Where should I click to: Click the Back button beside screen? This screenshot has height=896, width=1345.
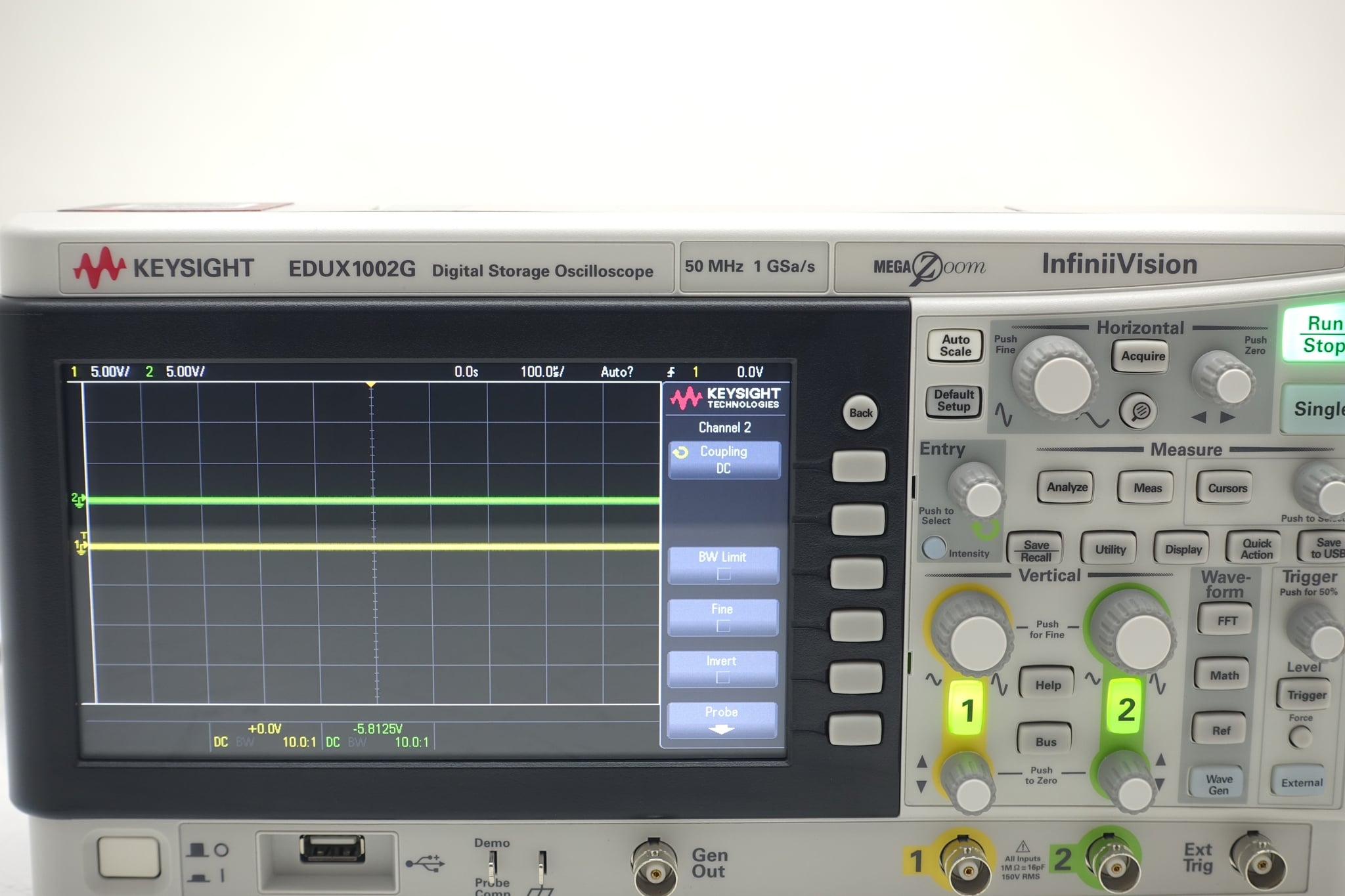tap(860, 413)
